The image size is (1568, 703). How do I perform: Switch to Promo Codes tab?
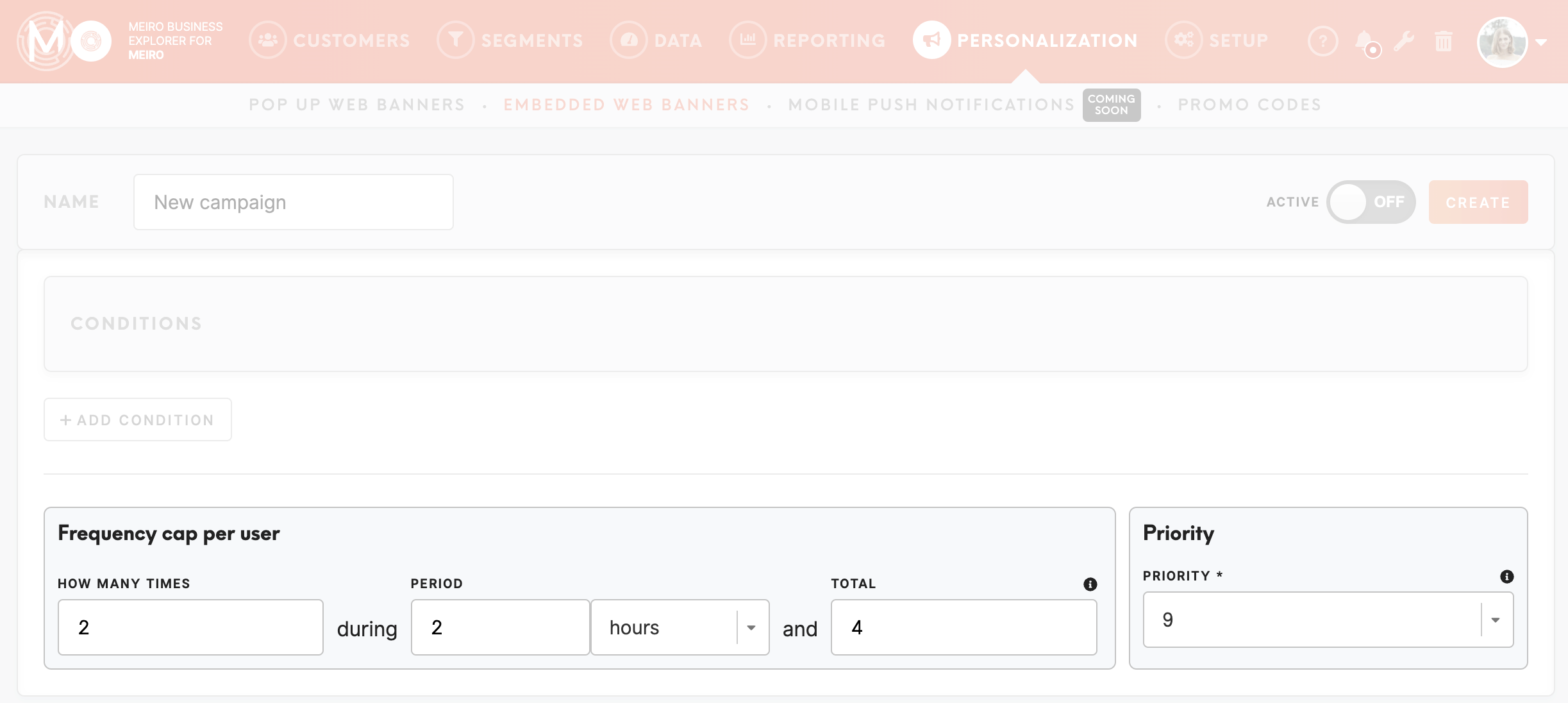1249,105
